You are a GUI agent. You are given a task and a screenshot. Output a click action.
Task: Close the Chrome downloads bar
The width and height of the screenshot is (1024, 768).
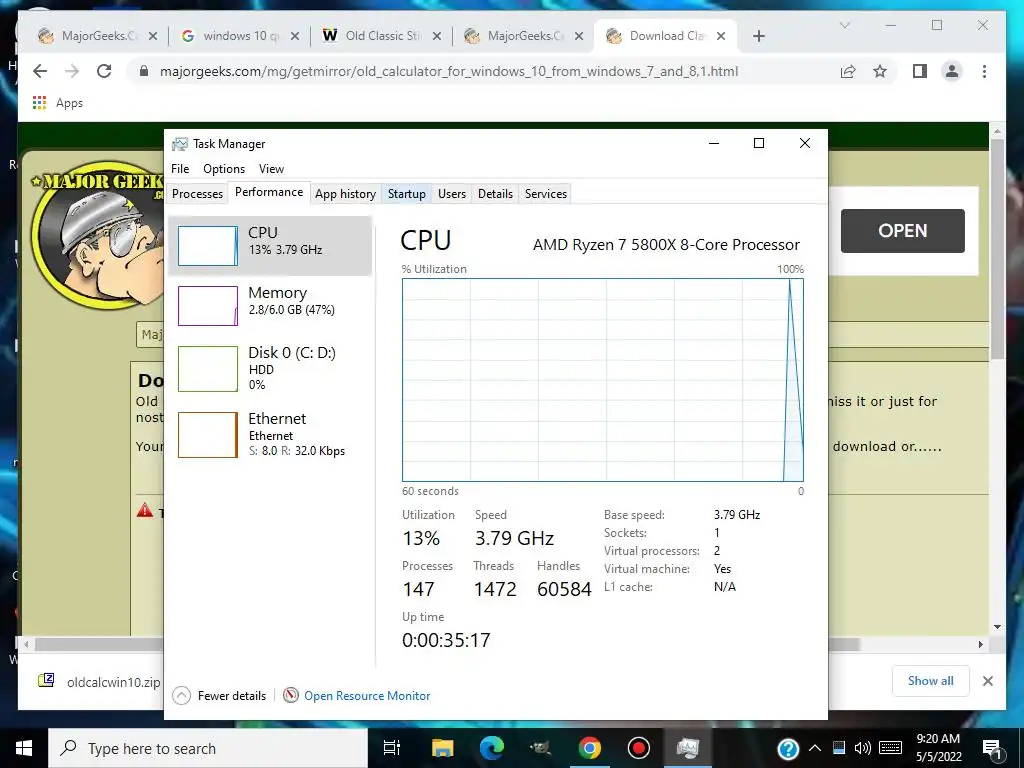tap(987, 681)
